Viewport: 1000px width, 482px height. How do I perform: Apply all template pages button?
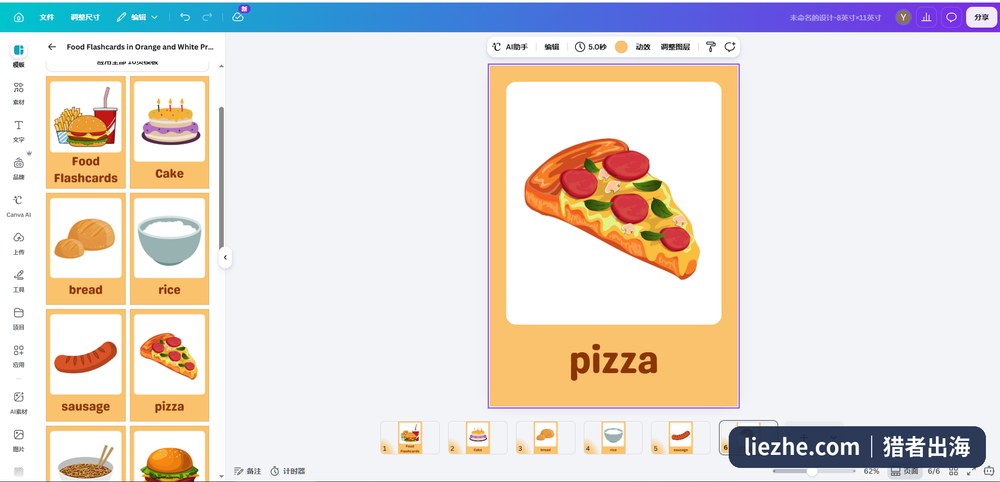click(128, 64)
